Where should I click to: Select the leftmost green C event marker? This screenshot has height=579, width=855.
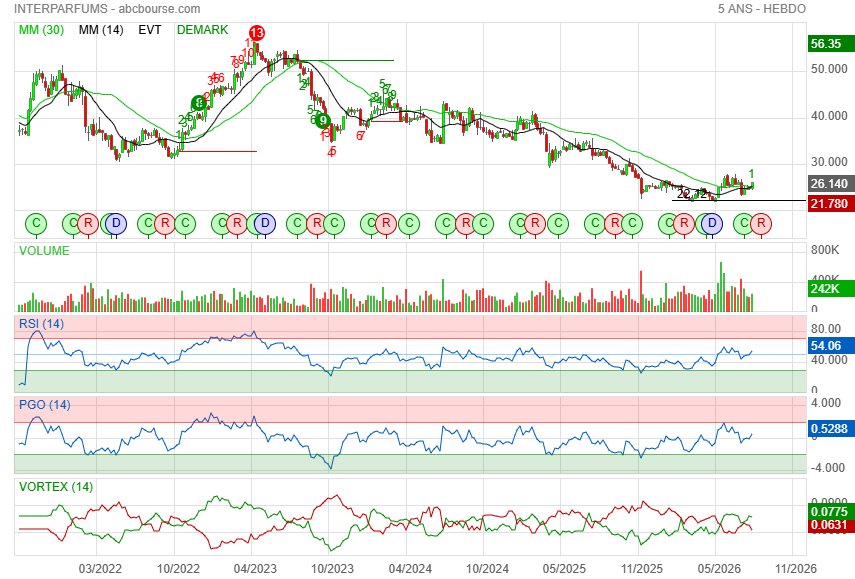[37, 224]
